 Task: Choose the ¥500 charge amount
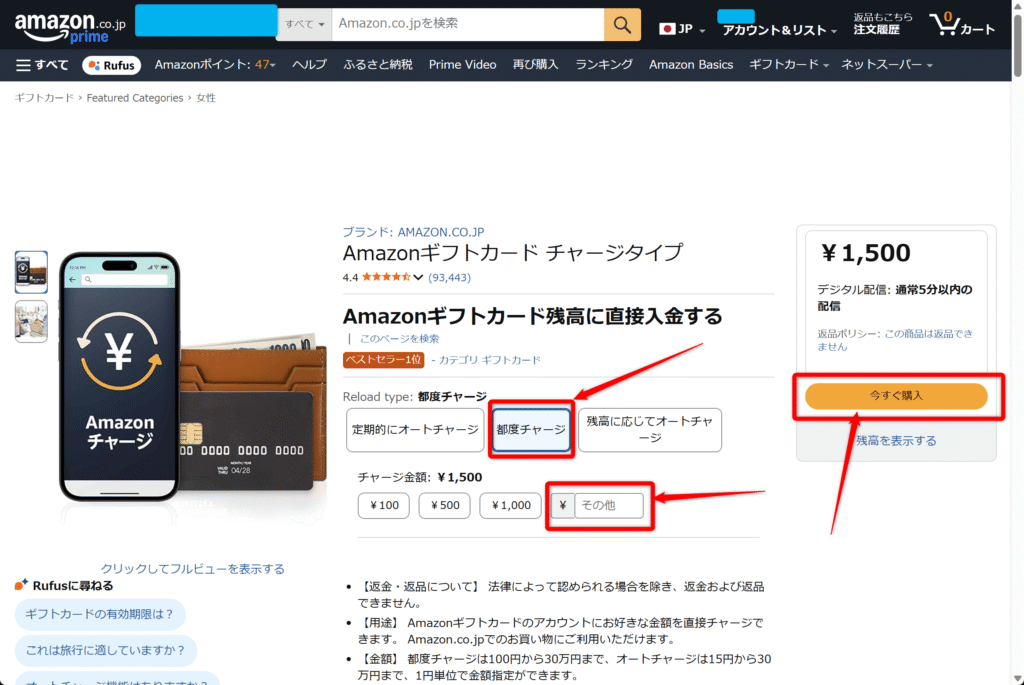coord(444,505)
